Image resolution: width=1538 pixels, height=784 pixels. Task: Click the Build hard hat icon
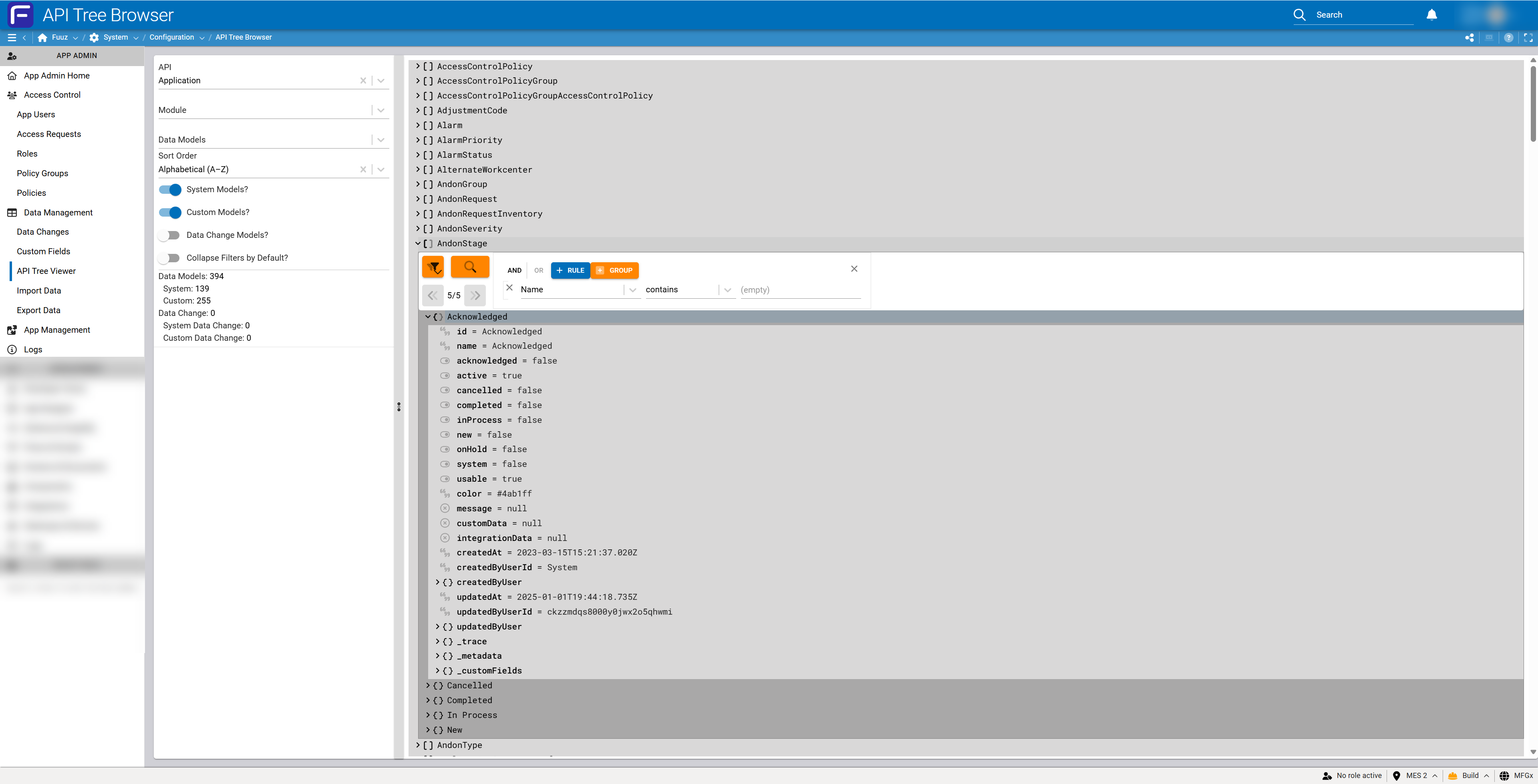pos(1453,776)
